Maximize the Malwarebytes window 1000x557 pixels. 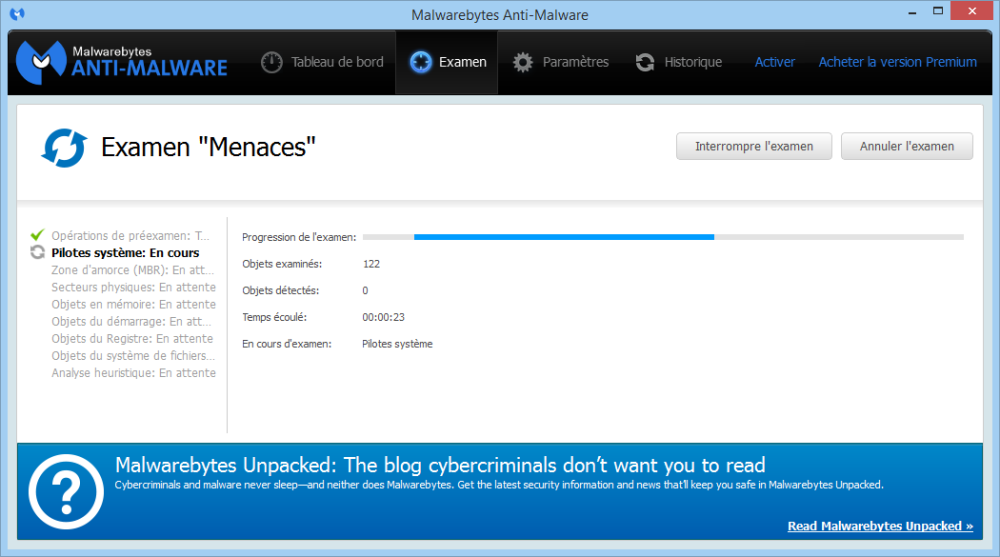938,11
